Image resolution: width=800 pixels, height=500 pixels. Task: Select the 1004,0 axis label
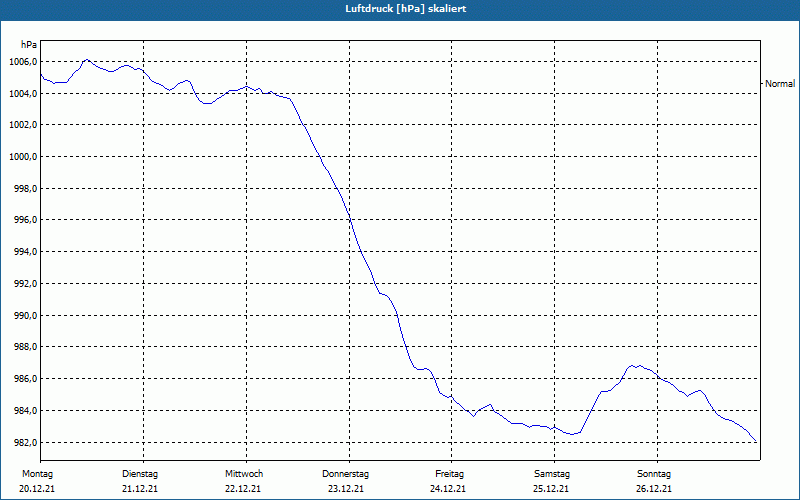coord(23,93)
